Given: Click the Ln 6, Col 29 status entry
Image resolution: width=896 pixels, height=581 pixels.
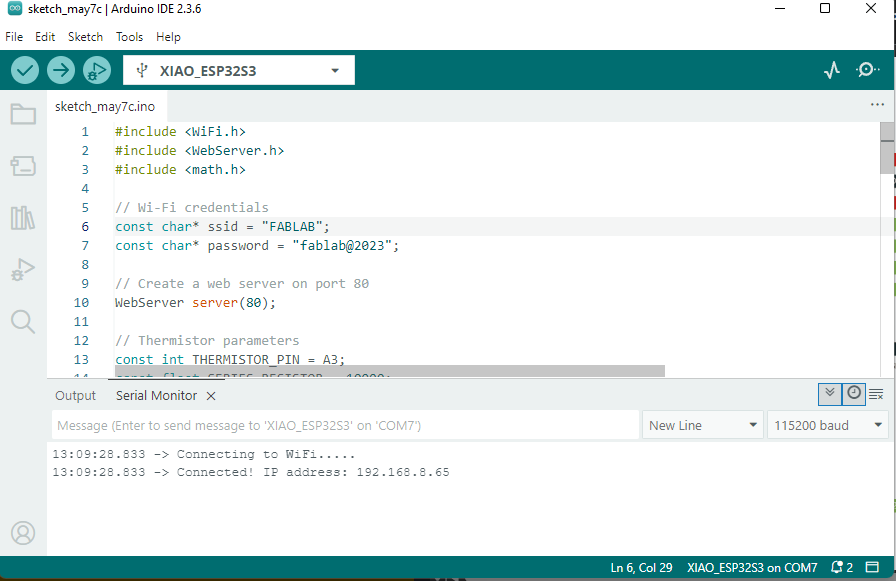Looking at the screenshot, I should [x=641, y=567].
